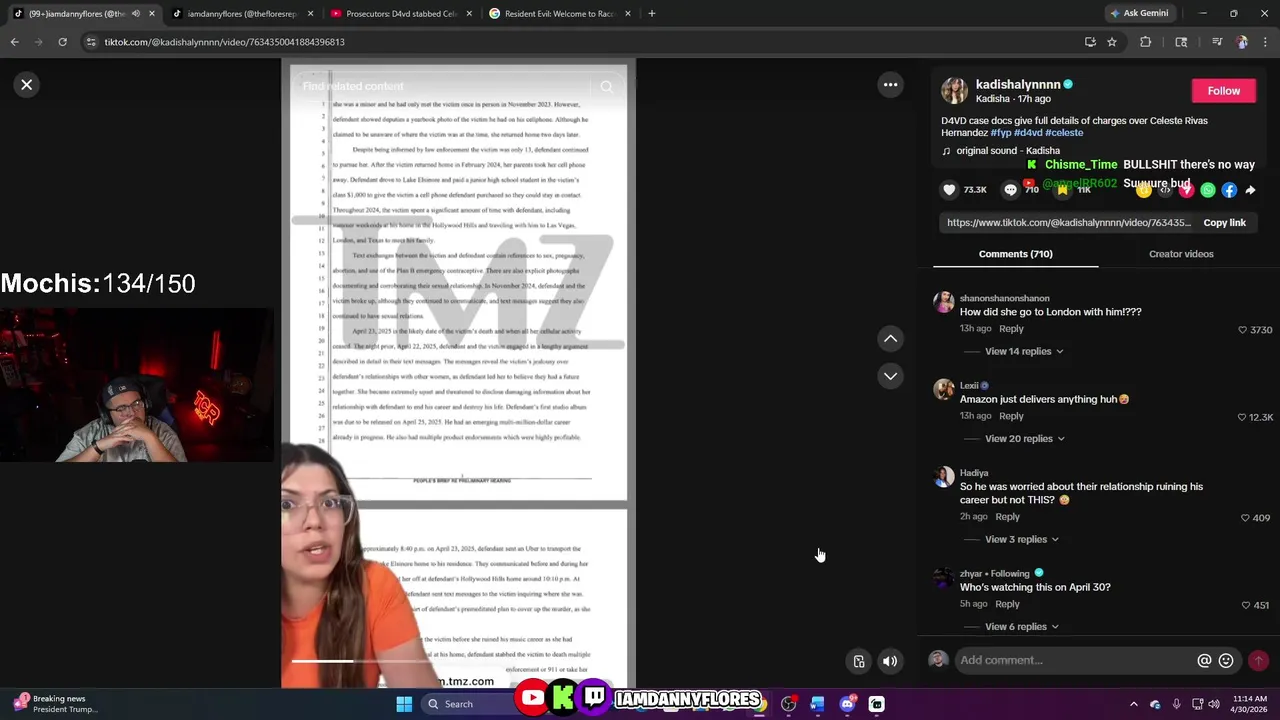Open the Chrome menu three dots
The width and height of the screenshot is (1280, 720).
(x=1266, y=42)
